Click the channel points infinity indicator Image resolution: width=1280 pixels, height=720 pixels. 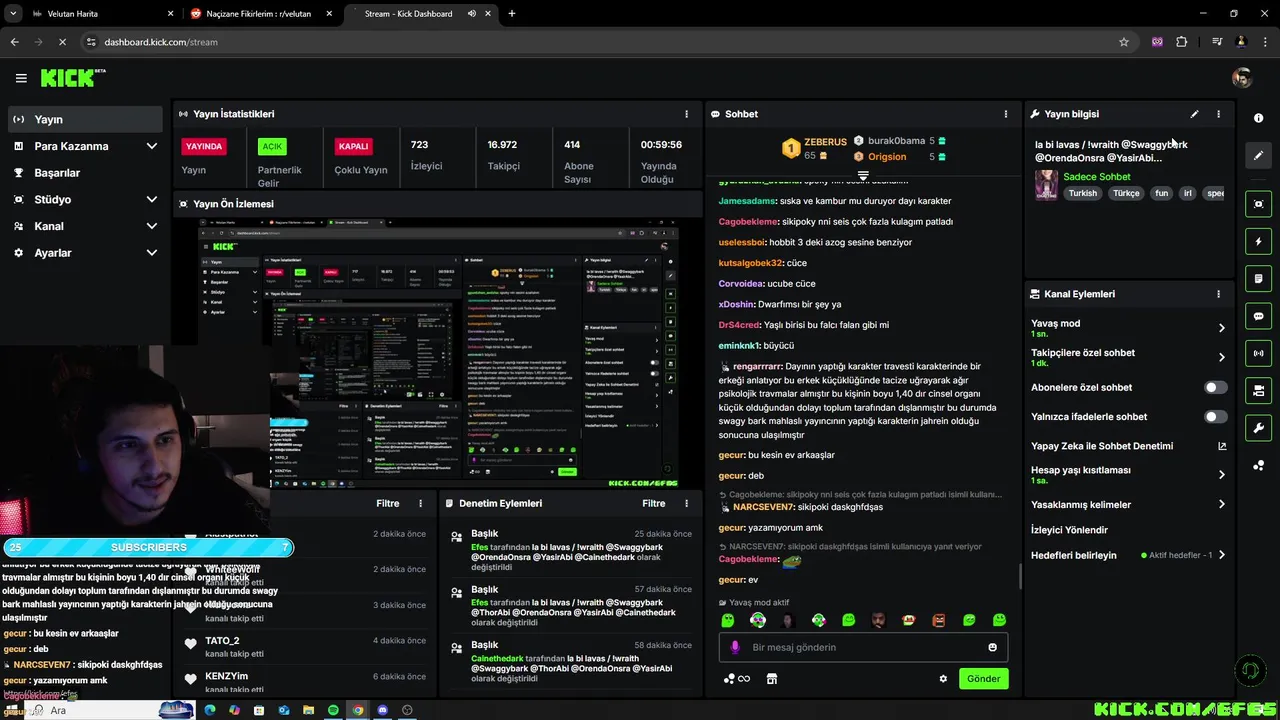(x=737, y=679)
